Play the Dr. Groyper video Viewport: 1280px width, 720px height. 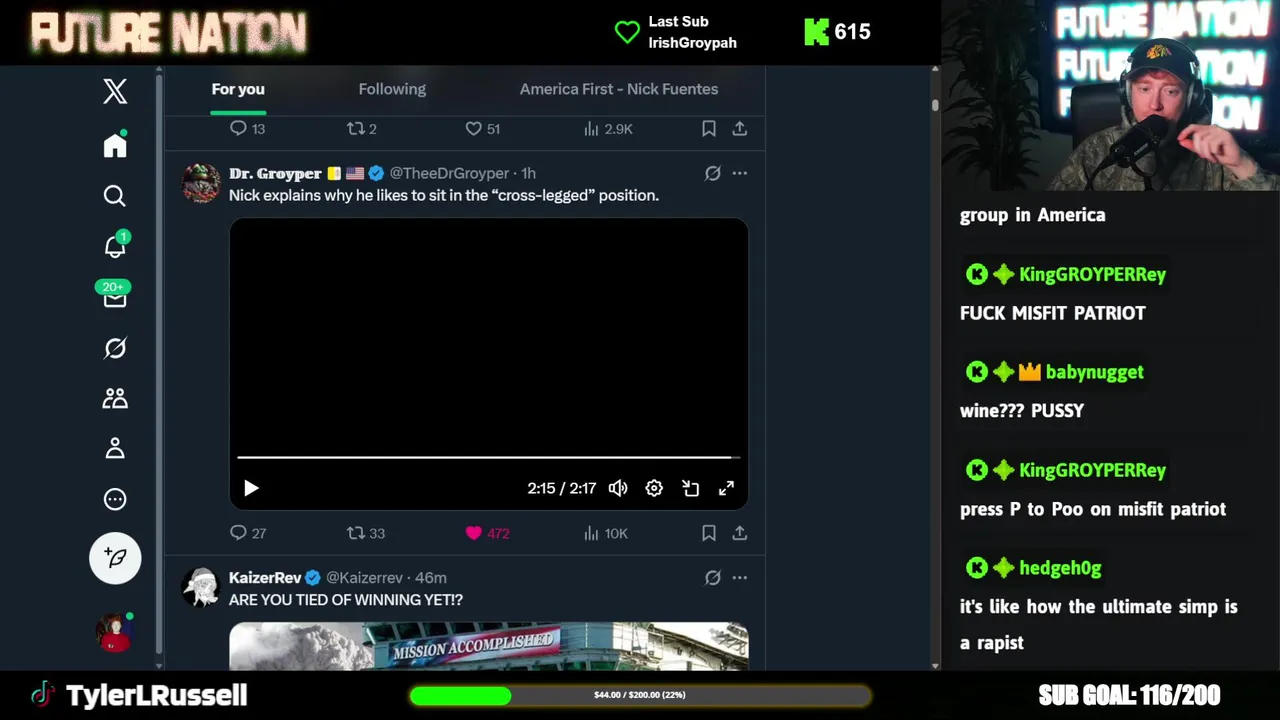251,488
